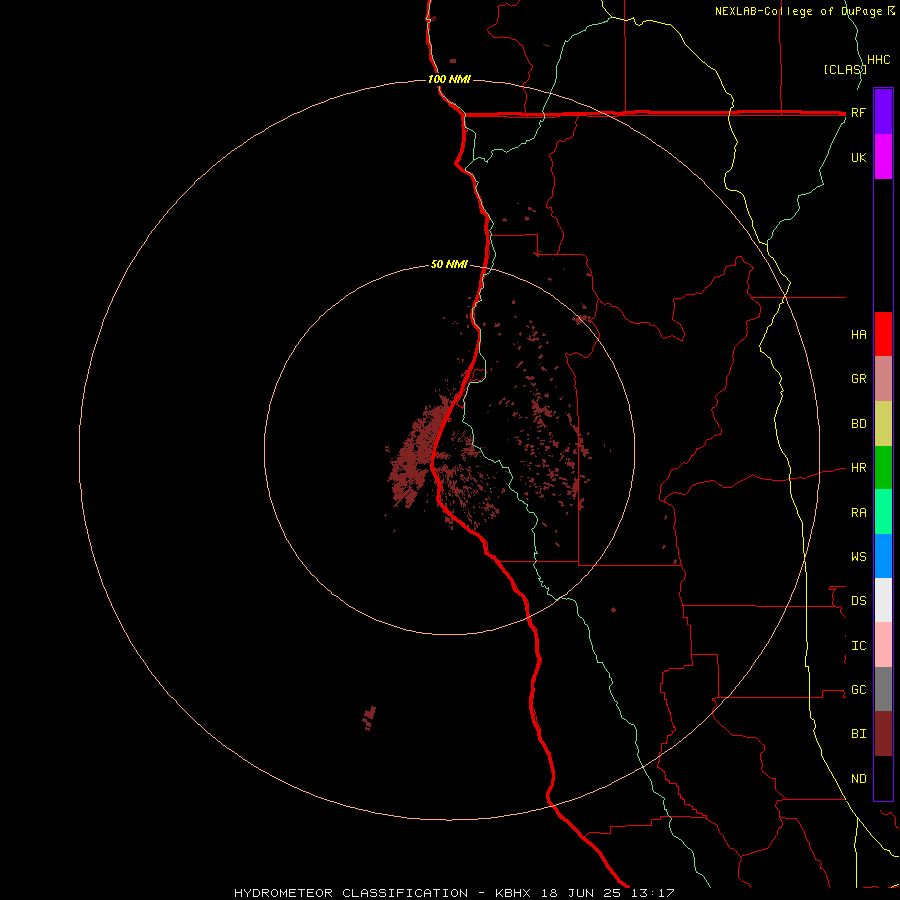Viewport: 900px width, 900px height.
Task: Select the bright red HA legend swatch
Action: tap(883, 334)
